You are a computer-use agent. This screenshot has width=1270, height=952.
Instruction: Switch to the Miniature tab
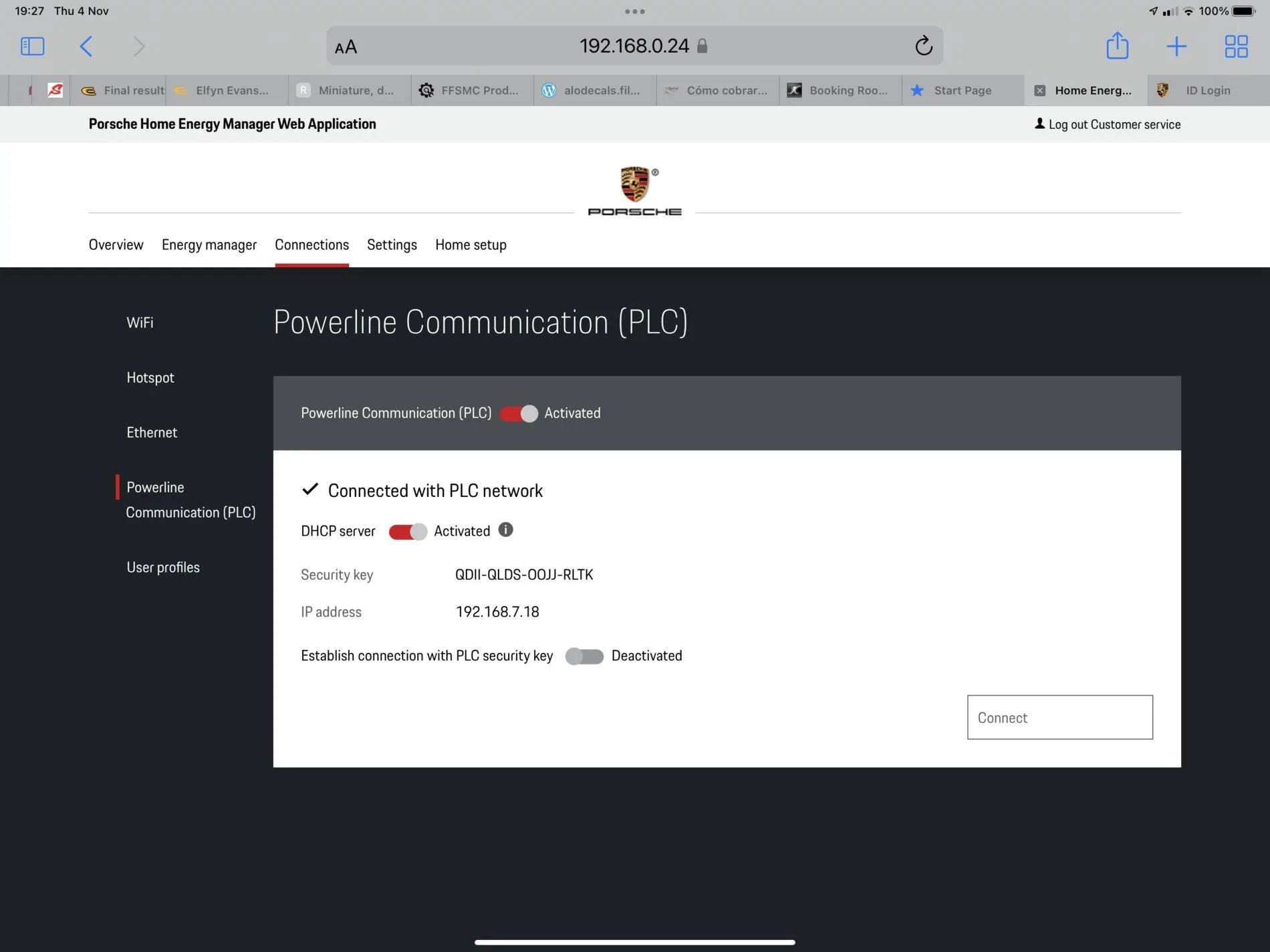[350, 90]
